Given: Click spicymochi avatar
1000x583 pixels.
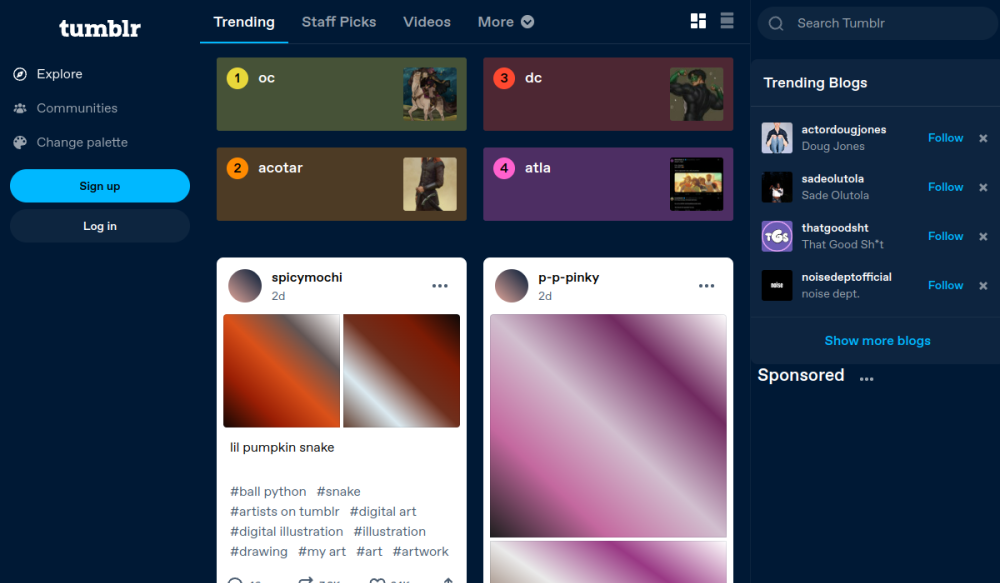Looking at the screenshot, I should pos(245,286).
